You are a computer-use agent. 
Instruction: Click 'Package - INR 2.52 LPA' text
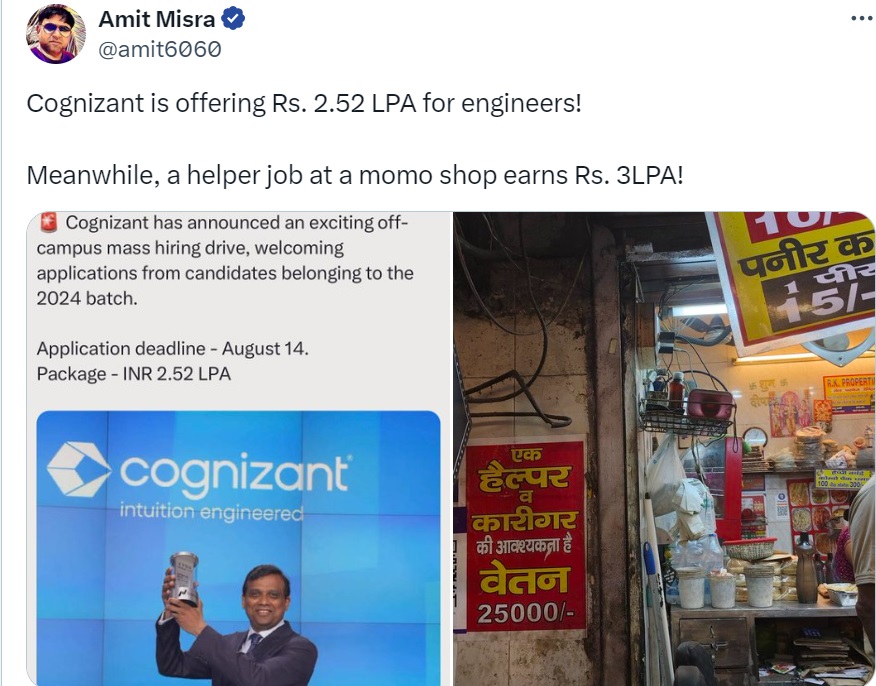(x=134, y=374)
